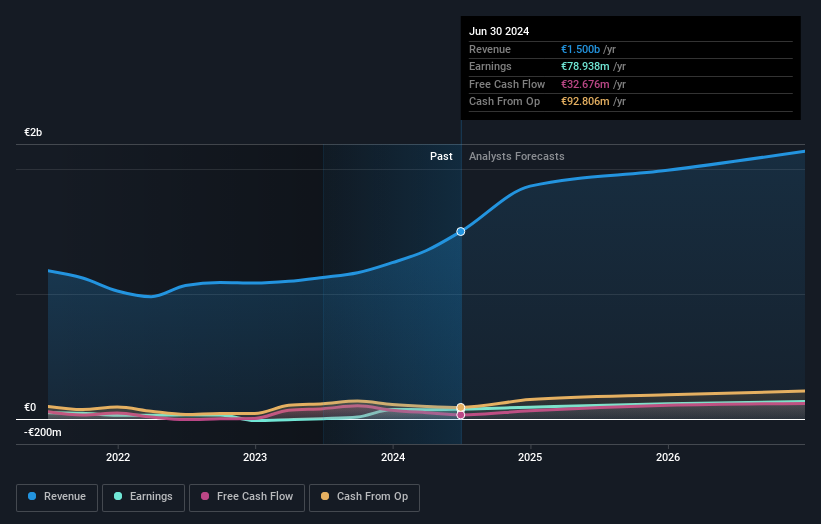The image size is (821, 524).
Task: Click the Earnings row label in tooltip
Action: pos(490,66)
